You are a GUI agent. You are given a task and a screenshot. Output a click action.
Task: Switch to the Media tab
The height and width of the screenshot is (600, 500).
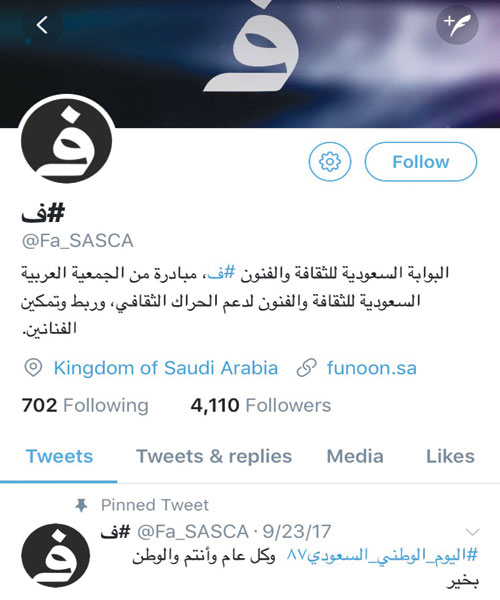(355, 457)
